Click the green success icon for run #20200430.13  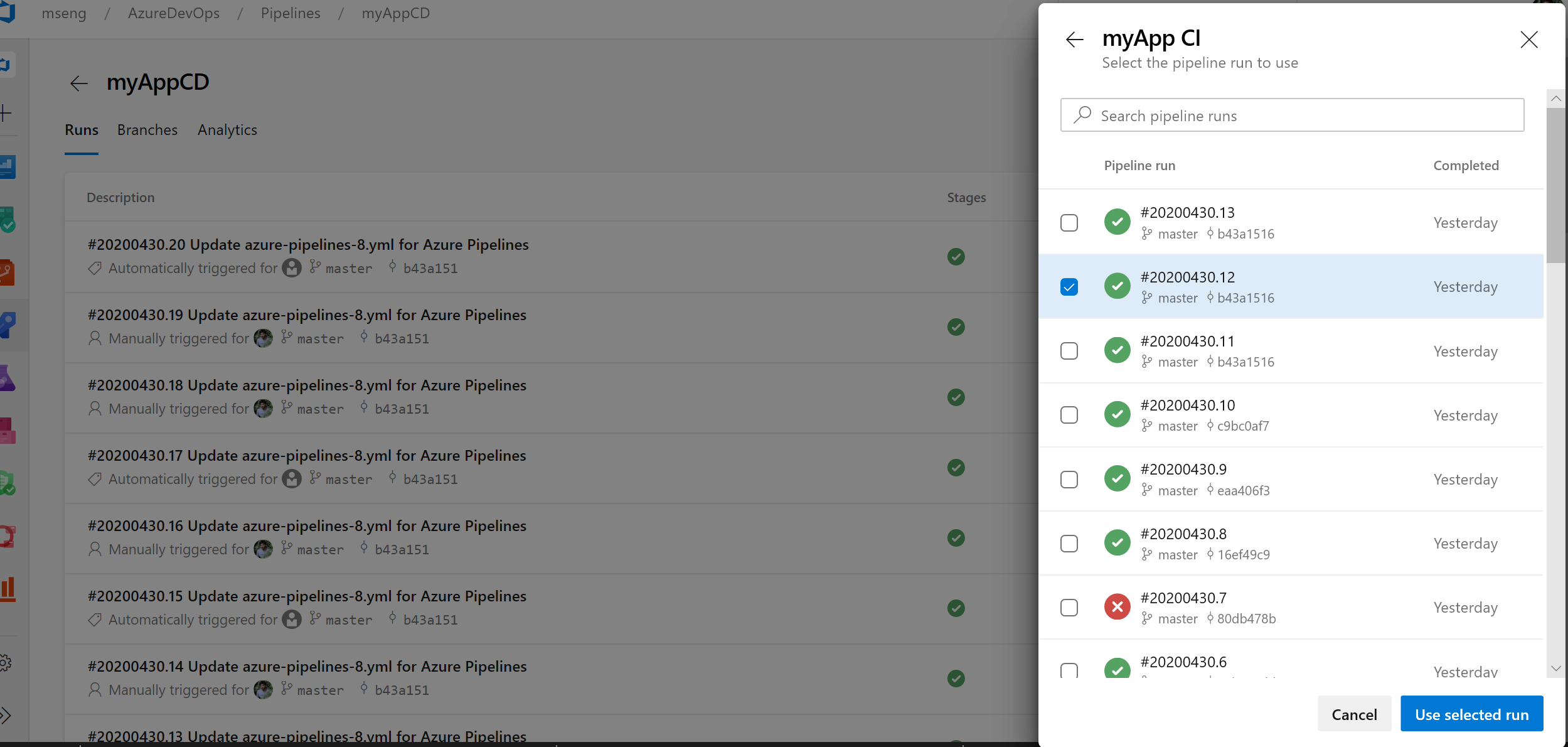(x=1117, y=222)
